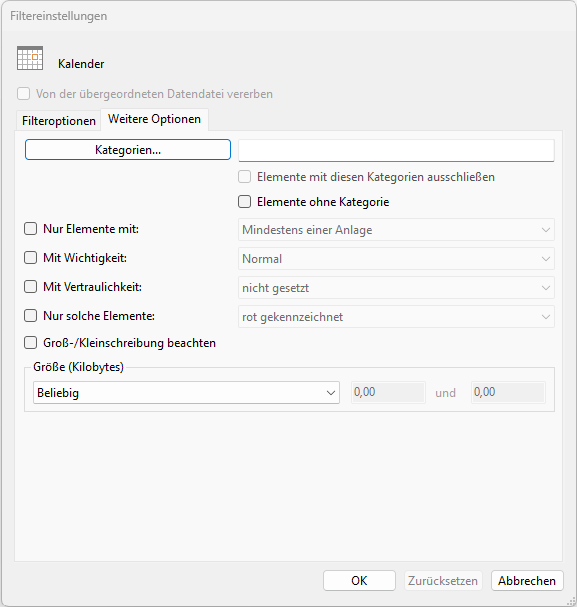Expand the 'Mindestens einer Anlage' dropdown
577x607 pixels.
pos(396,230)
